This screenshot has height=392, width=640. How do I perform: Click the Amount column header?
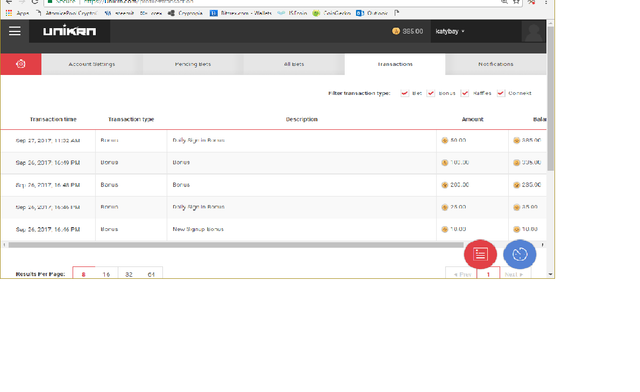pos(473,119)
